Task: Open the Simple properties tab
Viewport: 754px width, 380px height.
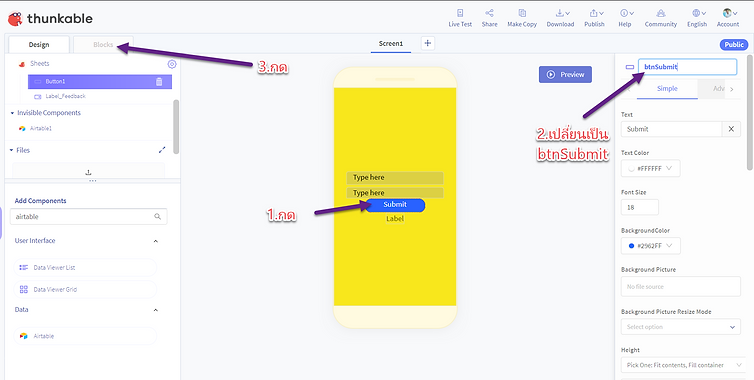Action: pos(667,89)
